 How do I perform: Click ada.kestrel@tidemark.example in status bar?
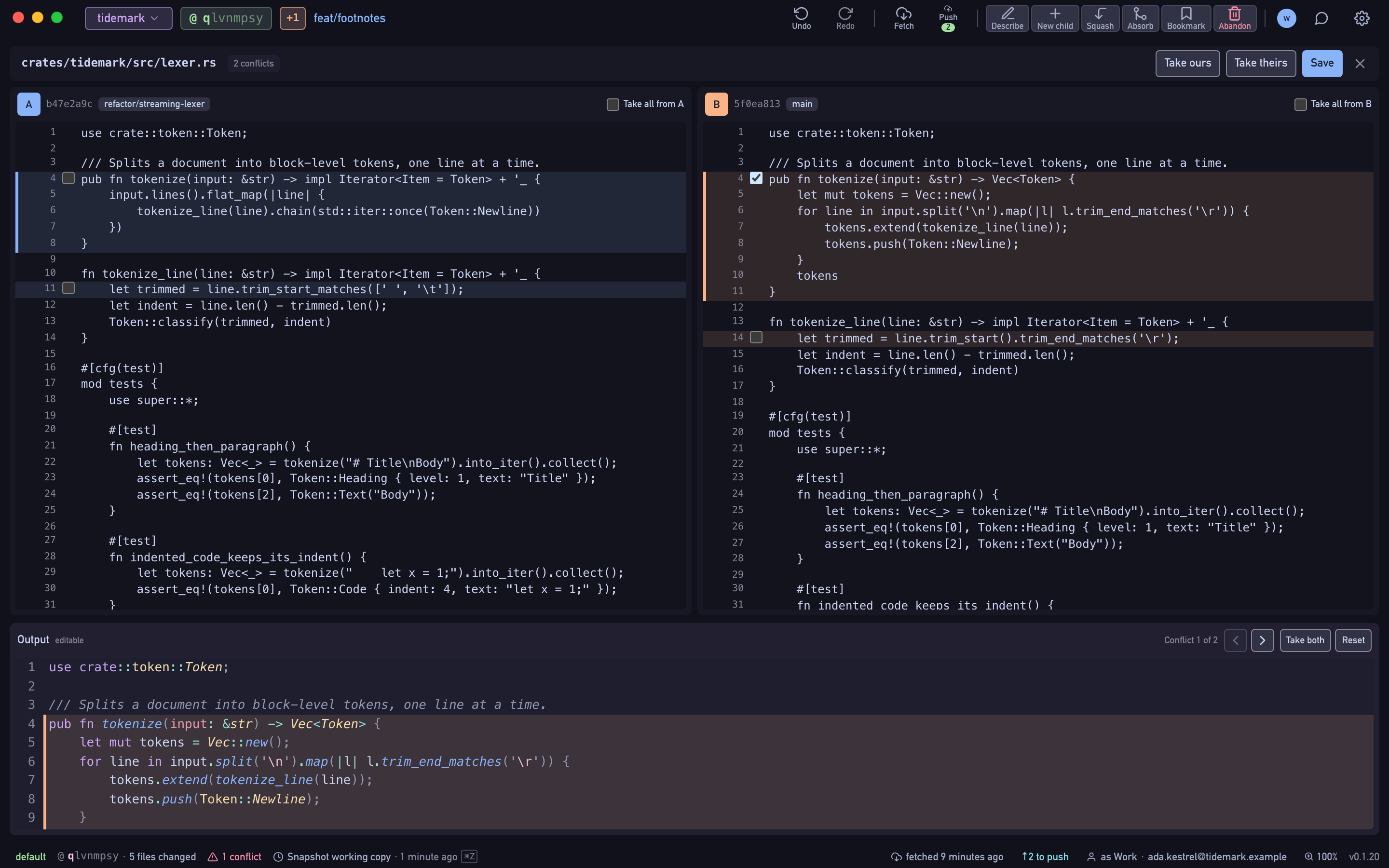1217,856
